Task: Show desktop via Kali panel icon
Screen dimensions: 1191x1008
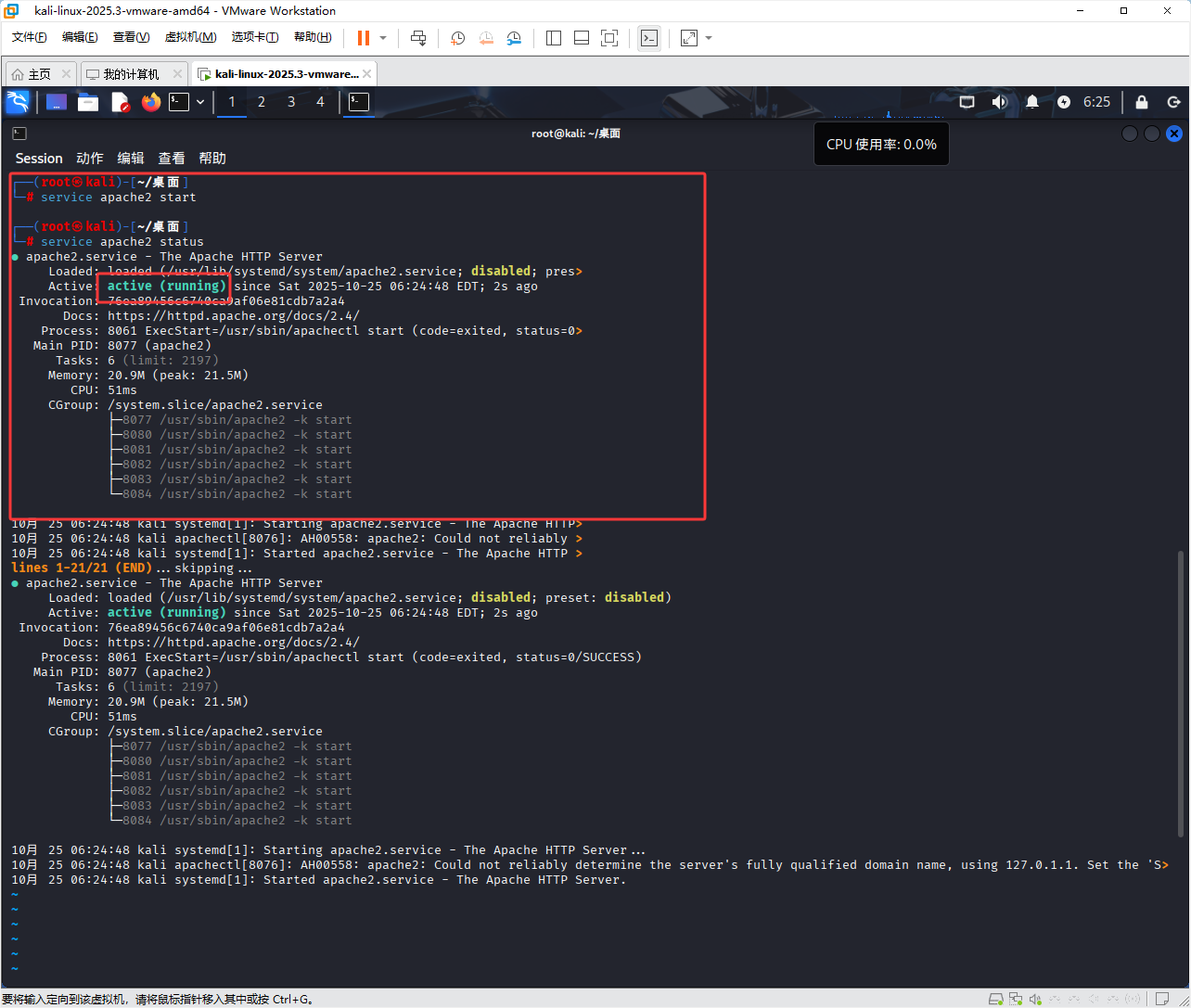Action: tap(57, 102)
